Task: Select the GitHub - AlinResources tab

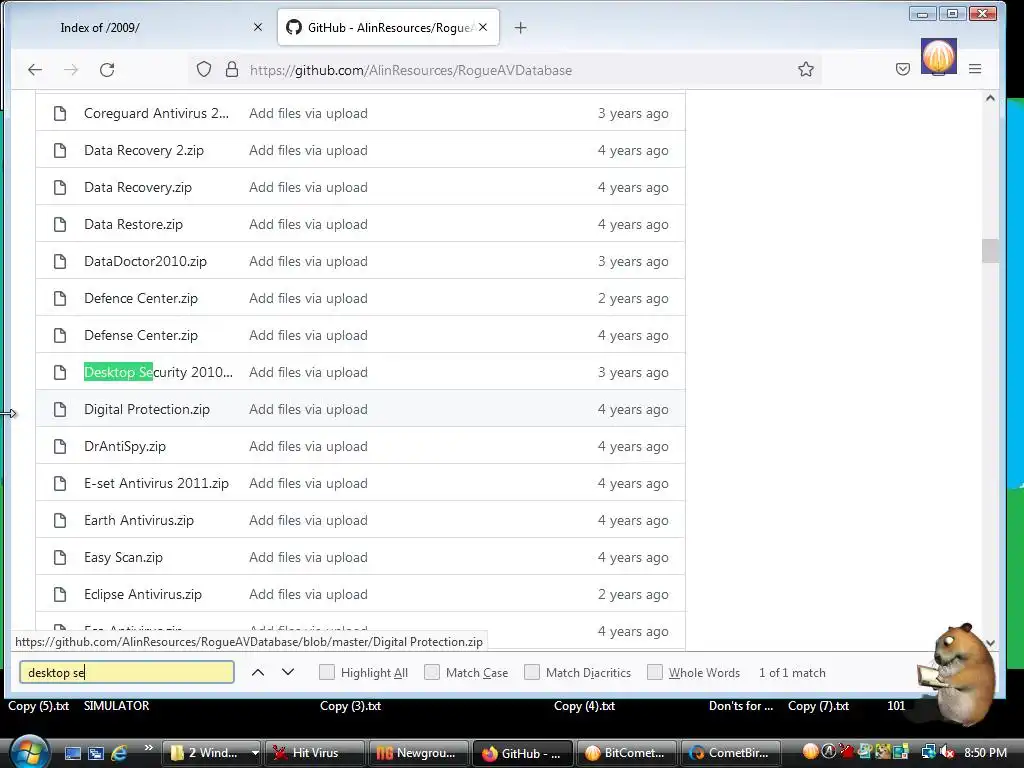Action: click(388, 27)
